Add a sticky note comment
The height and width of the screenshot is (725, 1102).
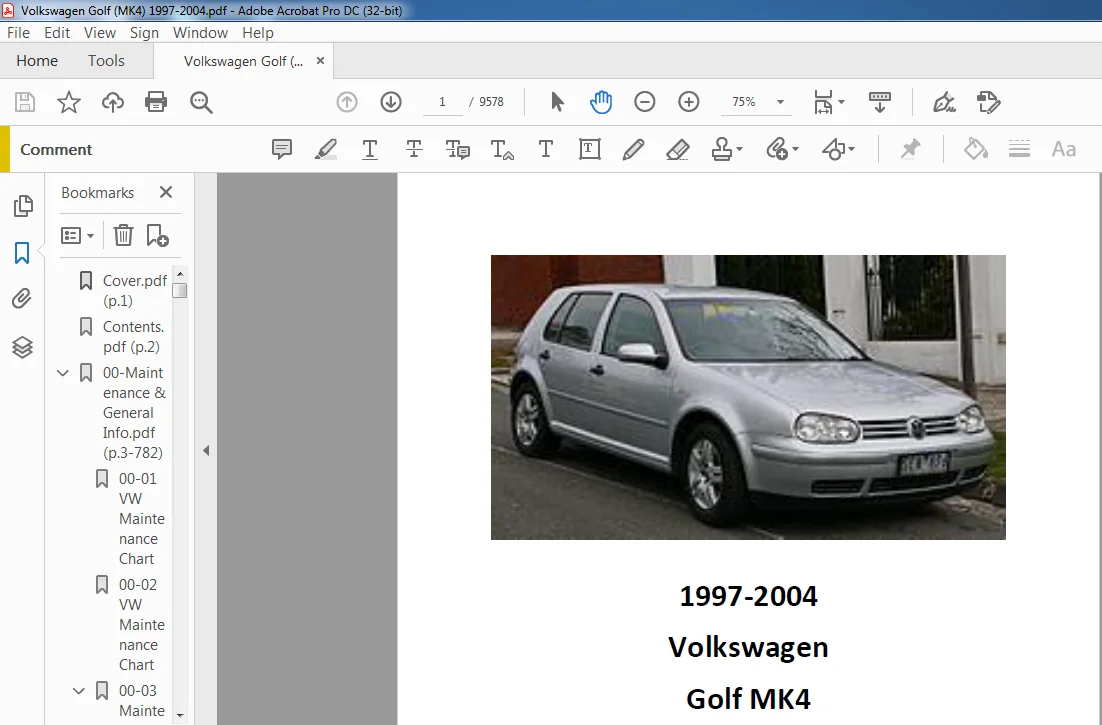[x=282, y=149]
